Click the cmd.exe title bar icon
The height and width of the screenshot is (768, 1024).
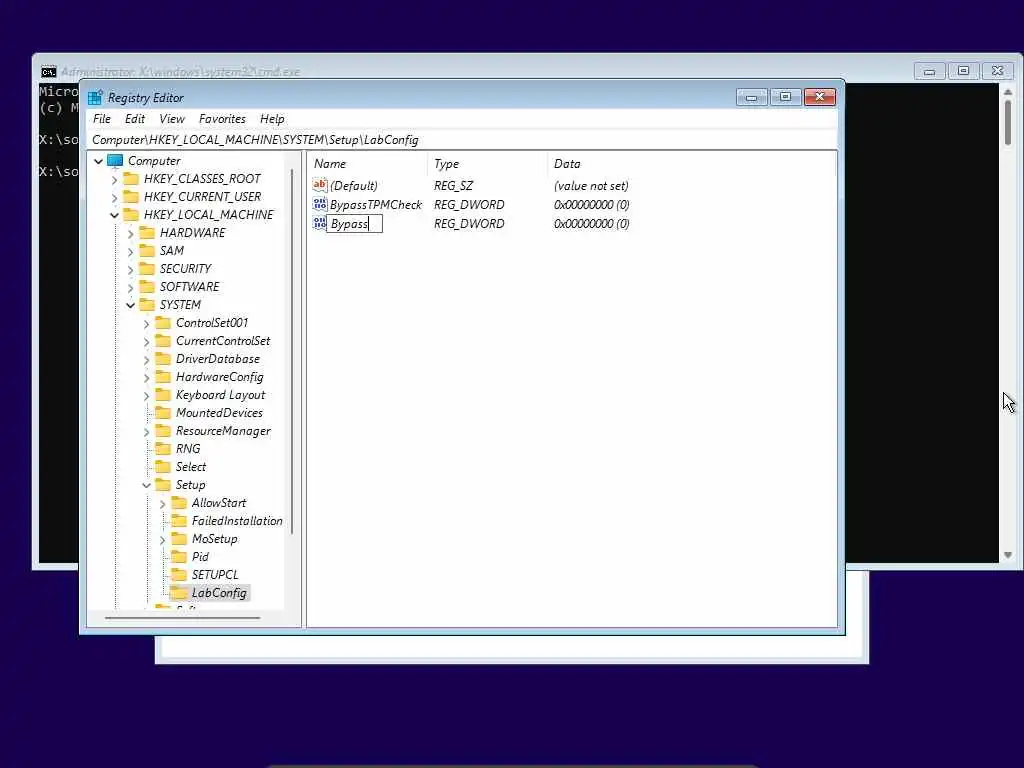pos(49,71)
